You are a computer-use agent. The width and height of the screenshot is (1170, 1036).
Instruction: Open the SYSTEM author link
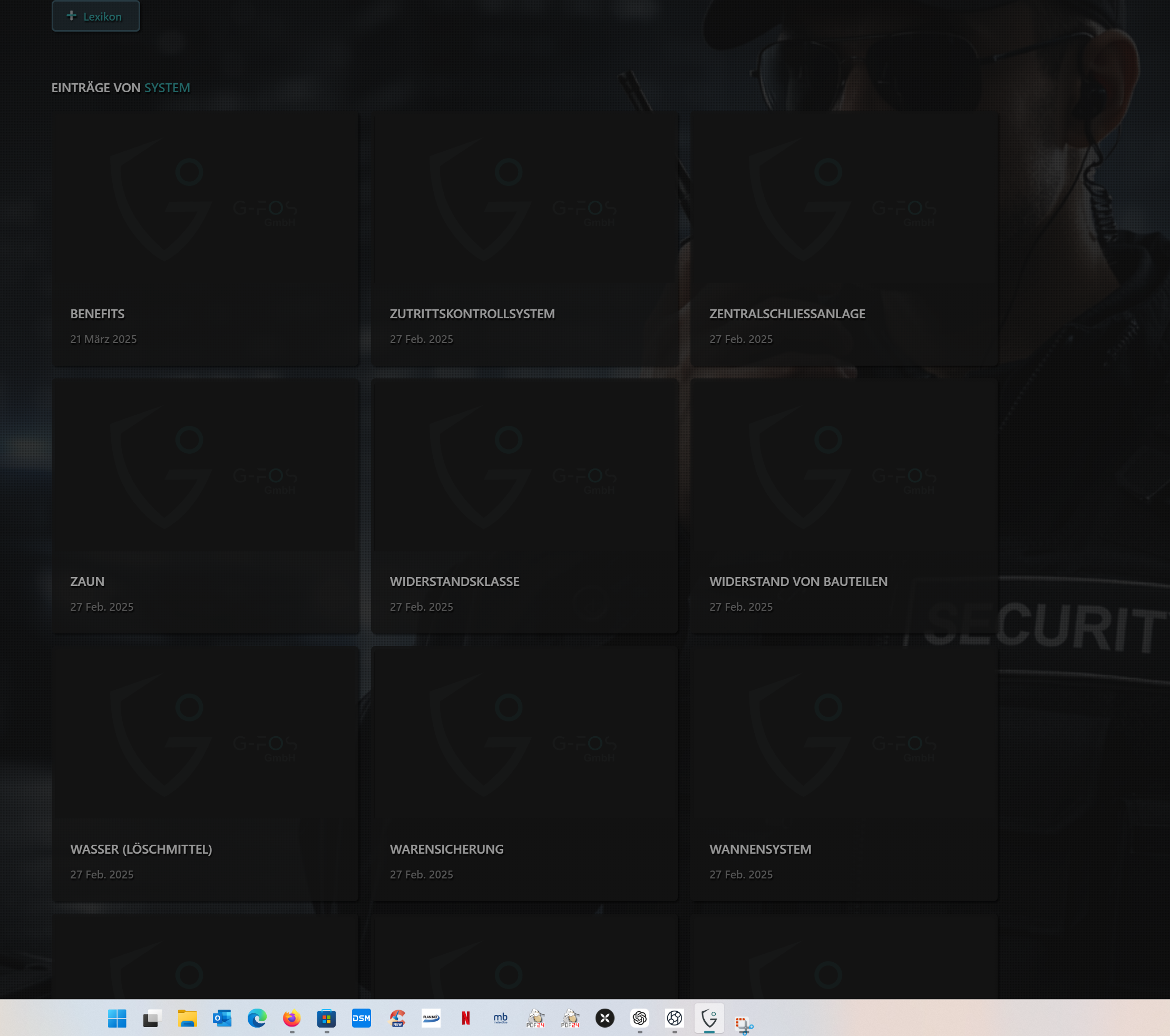(167, 87)
